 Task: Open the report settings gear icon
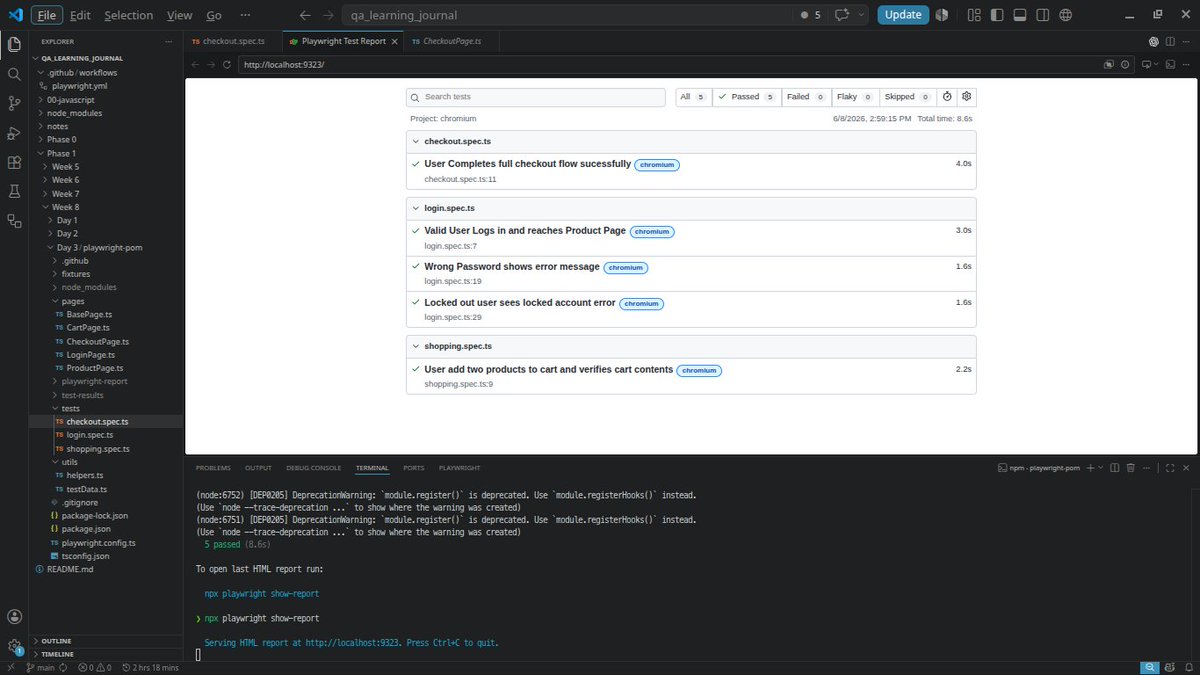pyautogui.click(x=966, y=97)
